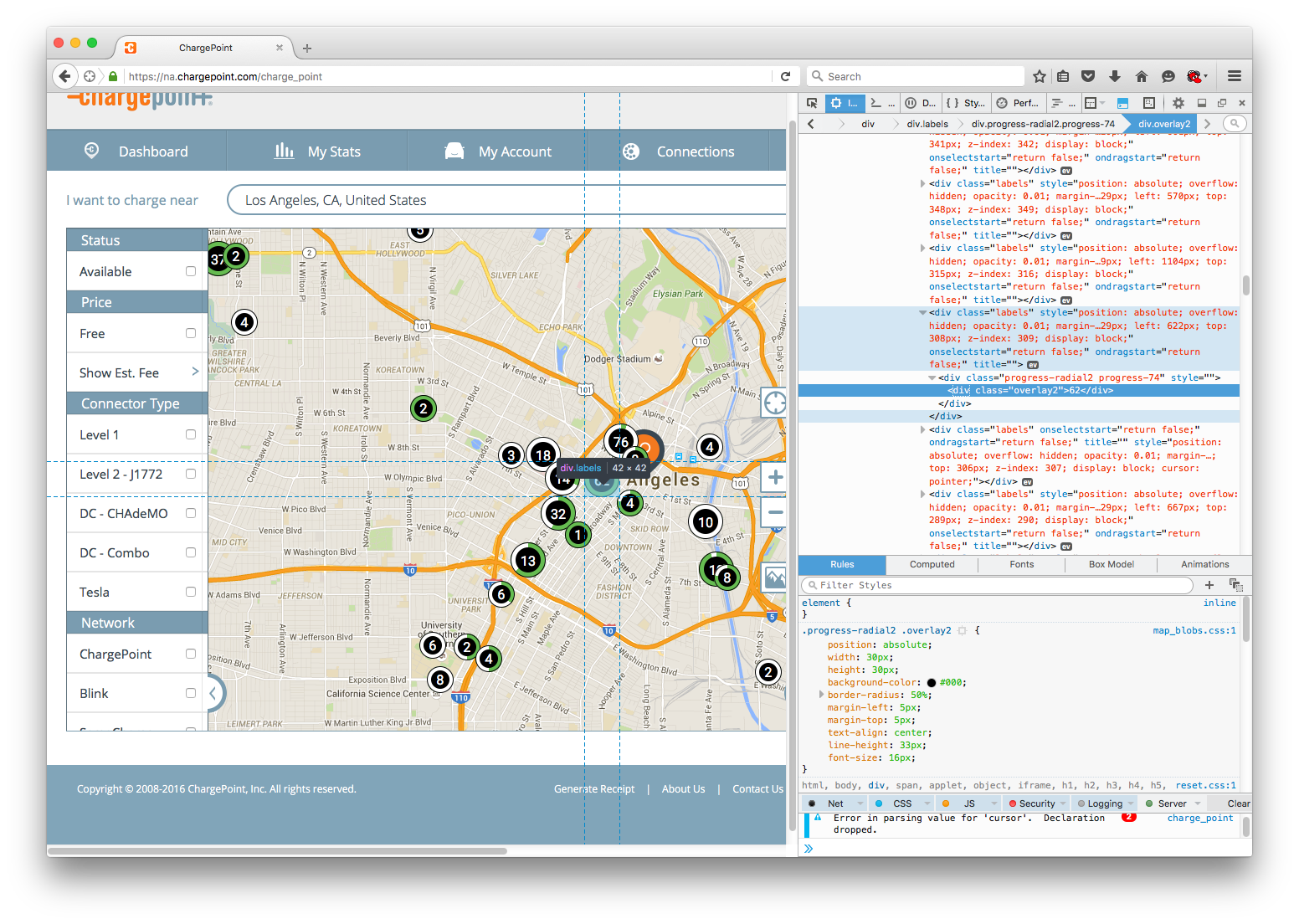Toggle the split console icon in devtools
This screenshot has width=1299, height=924.
[x=1123, y=103]
